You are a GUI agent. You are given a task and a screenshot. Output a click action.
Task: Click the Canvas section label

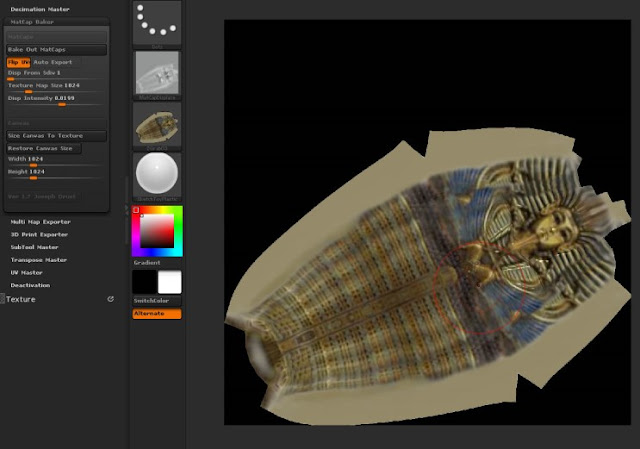56,123
